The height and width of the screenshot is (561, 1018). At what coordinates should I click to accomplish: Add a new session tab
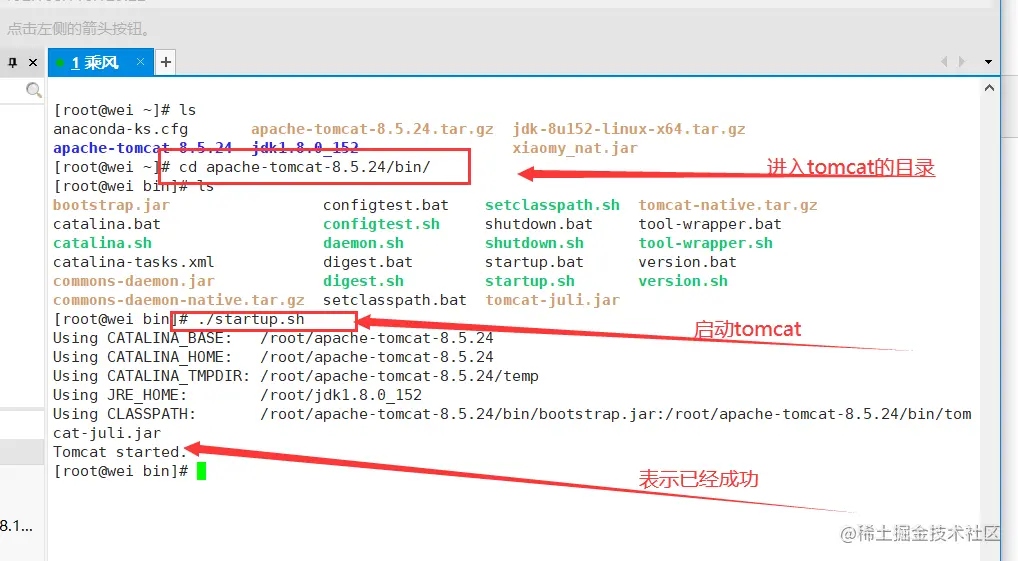pyautogui.click(x=166, y=62)
